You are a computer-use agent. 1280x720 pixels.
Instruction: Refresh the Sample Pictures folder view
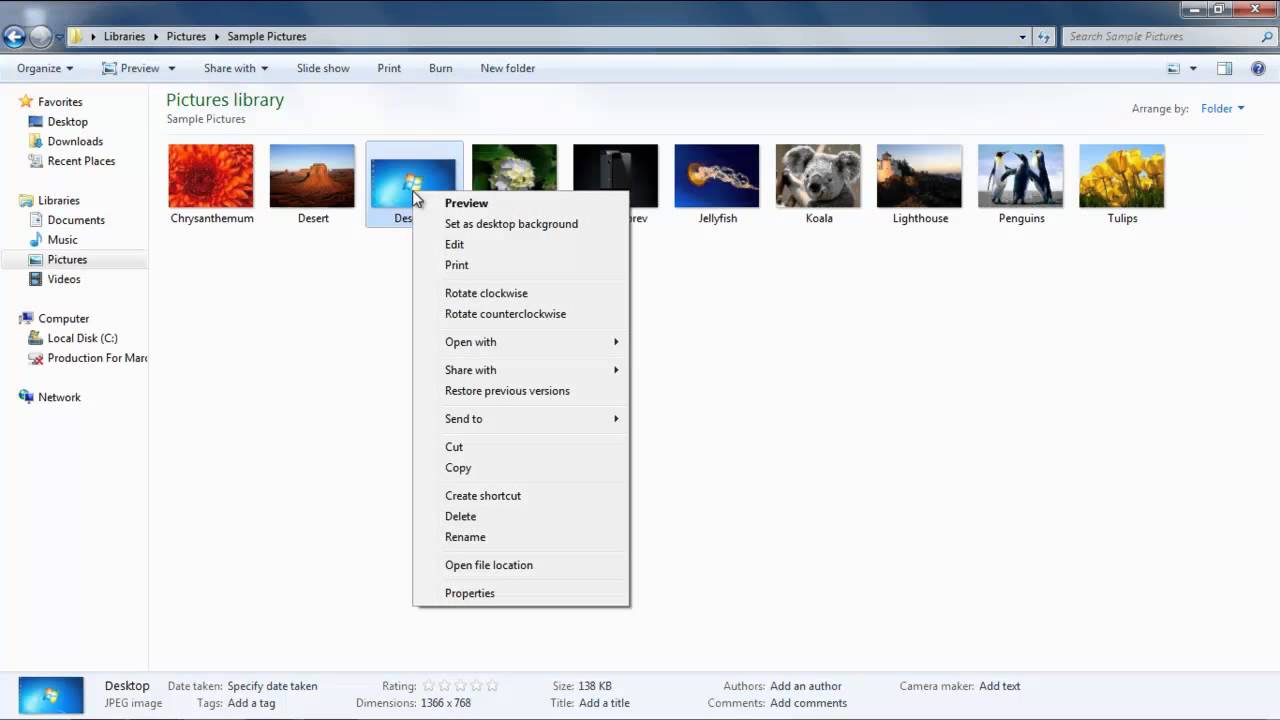pyautogui.click(x=1044, y=37)
